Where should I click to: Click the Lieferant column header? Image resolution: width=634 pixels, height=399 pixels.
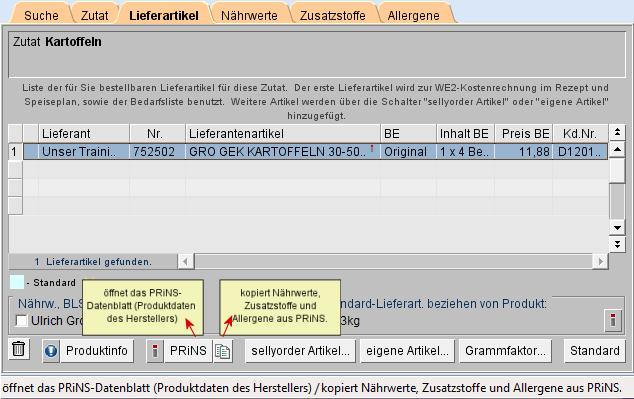tap(84, 133)
